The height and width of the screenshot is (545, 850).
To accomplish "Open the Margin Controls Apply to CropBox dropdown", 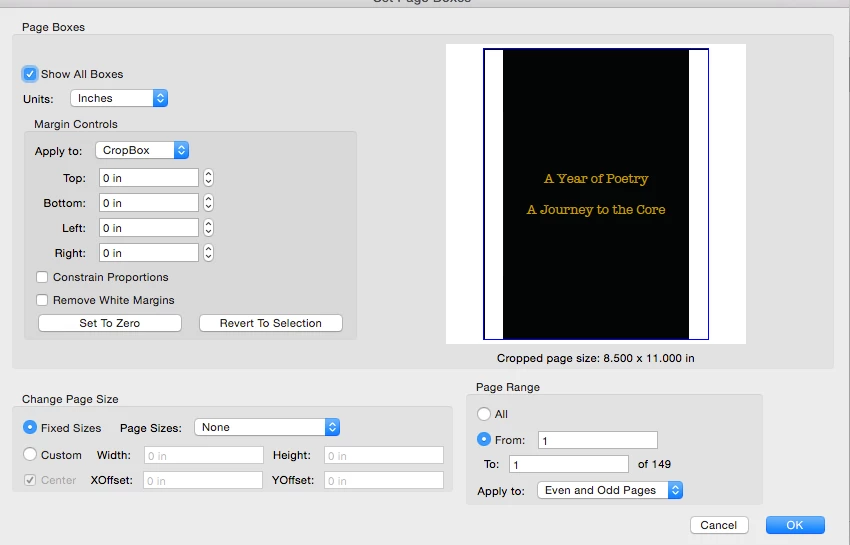I will click(142, 150).
